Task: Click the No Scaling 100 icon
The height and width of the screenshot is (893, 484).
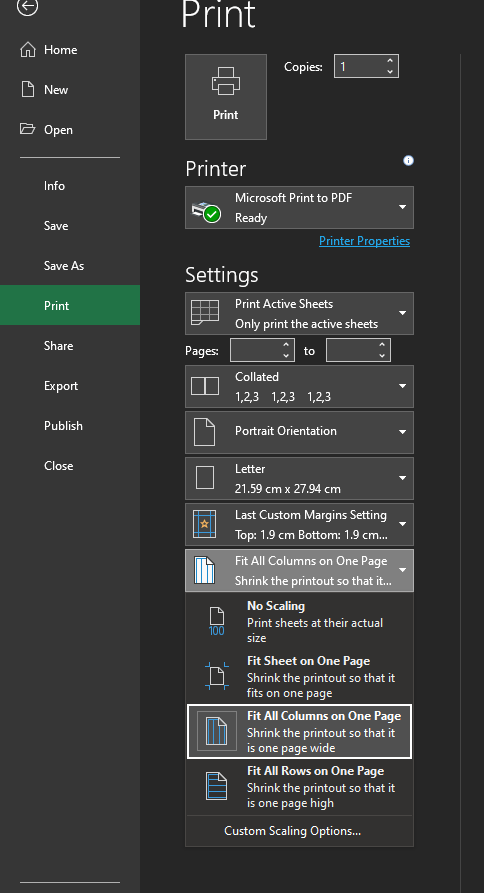Action: pyautogui.click(x=216, y=621)
